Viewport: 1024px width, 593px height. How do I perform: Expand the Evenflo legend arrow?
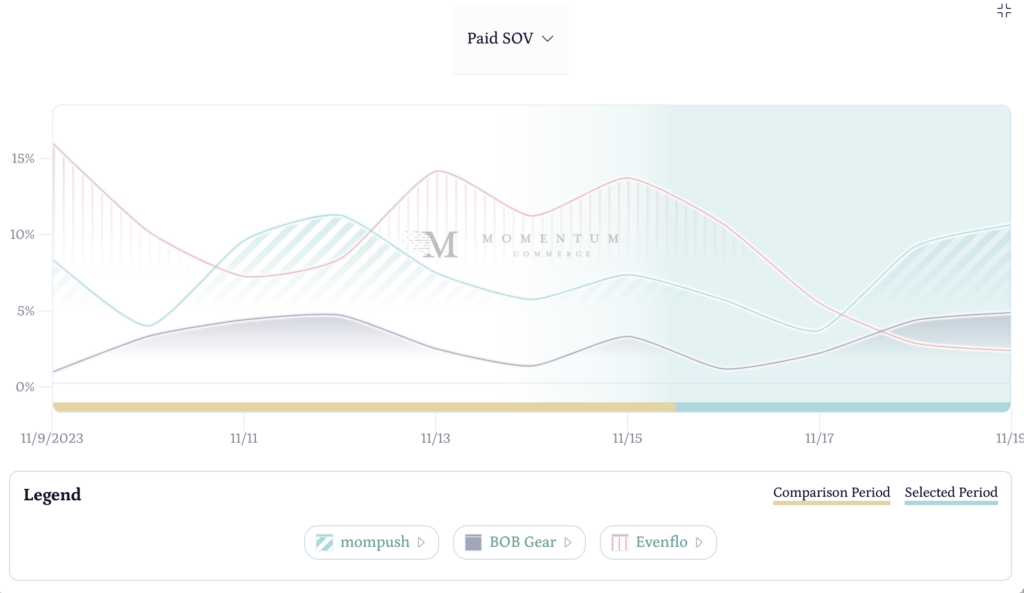tap(700, 542)
